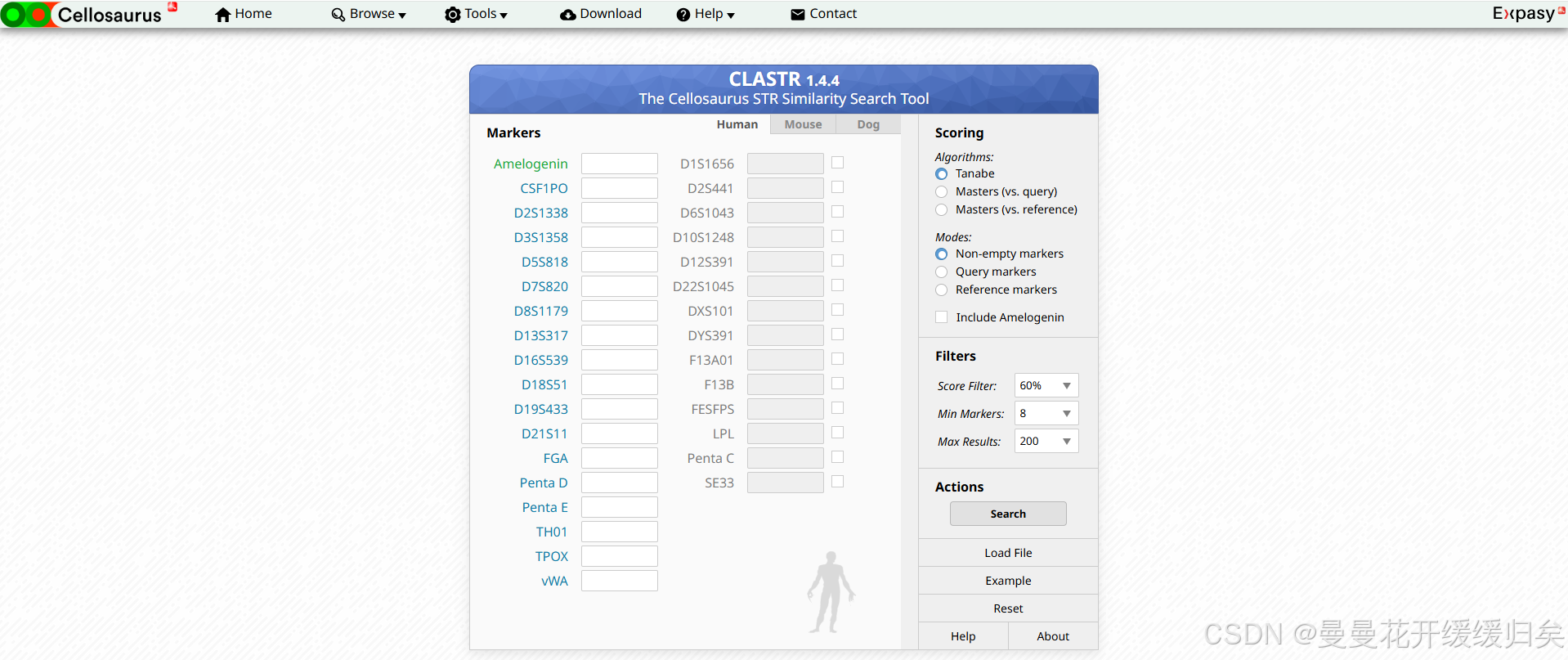Viewport: 1568px width, 660px height.
Task: Click the D21S11 input field
Action: (x=620, y=433)
